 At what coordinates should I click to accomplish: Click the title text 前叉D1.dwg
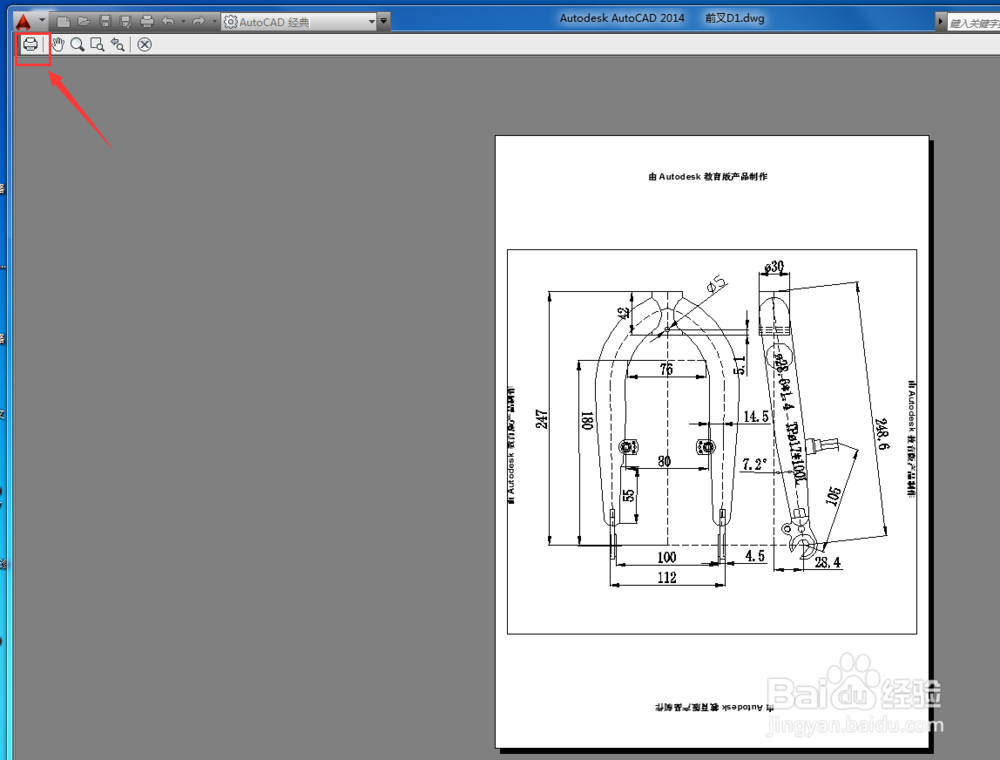point(735,18)
